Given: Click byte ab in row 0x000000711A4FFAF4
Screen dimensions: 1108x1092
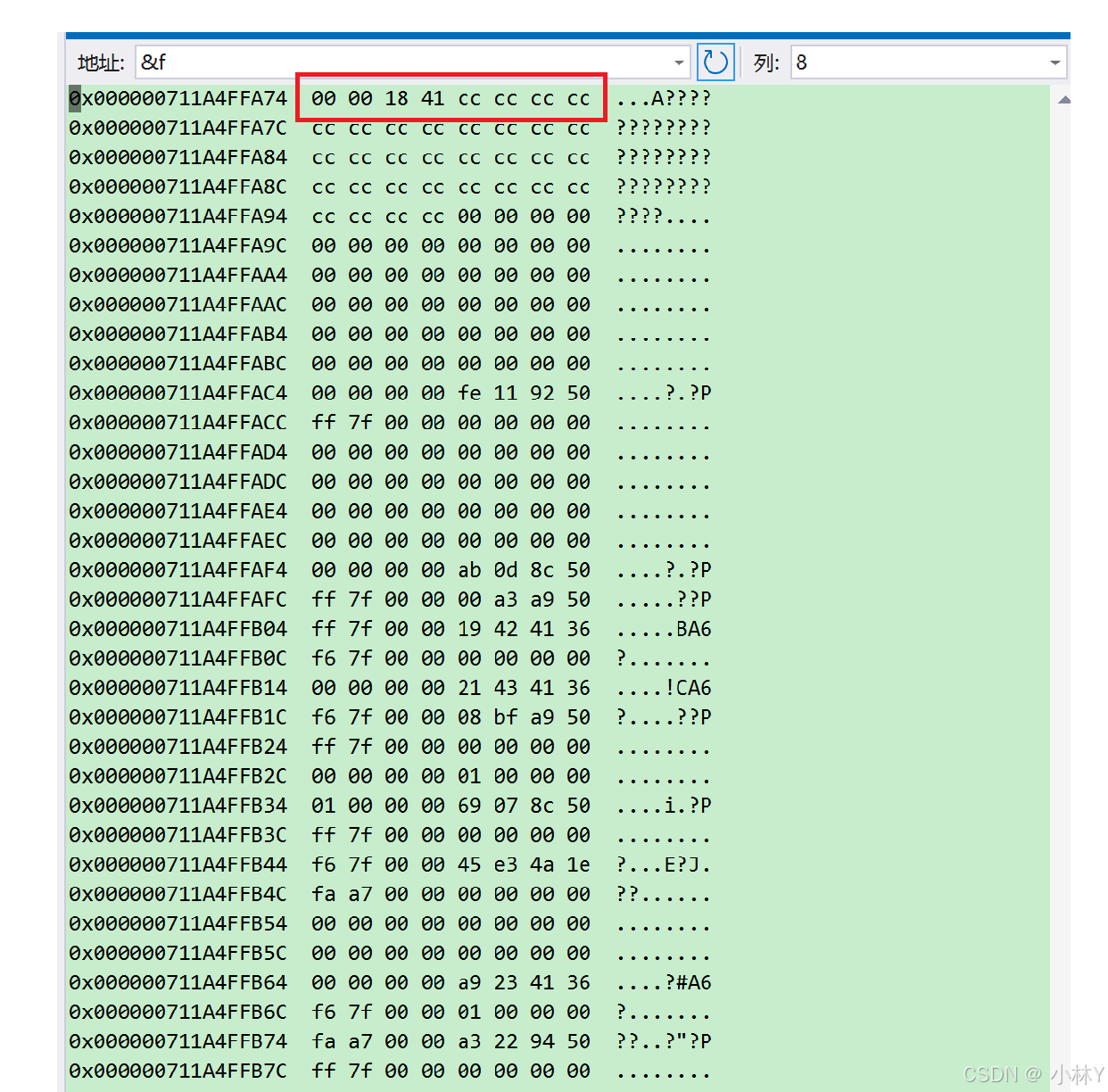Looking at the screenshot, I should (469, 569).
